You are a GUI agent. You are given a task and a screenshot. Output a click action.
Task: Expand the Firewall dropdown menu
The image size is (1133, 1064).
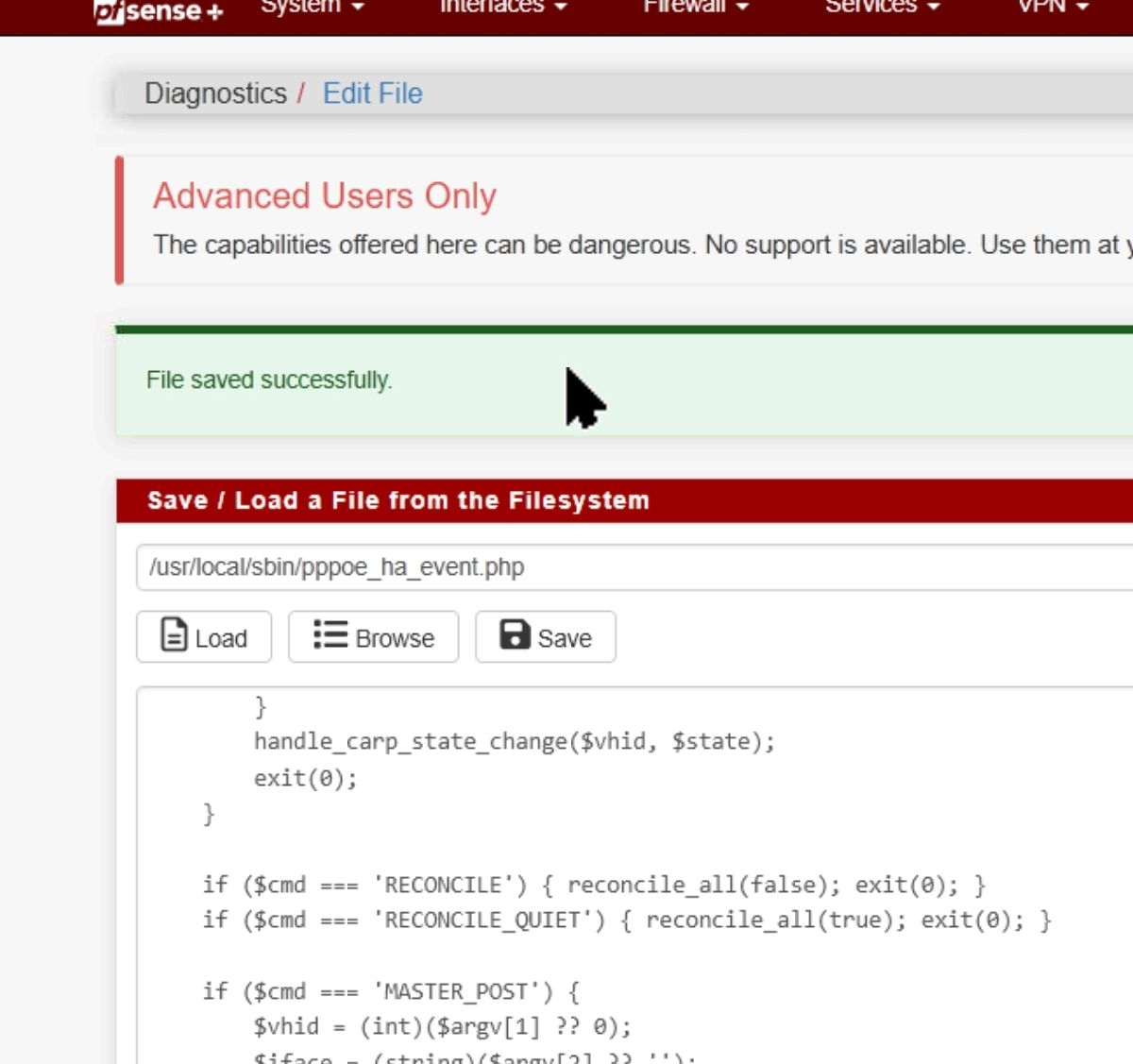coord(695,8)
